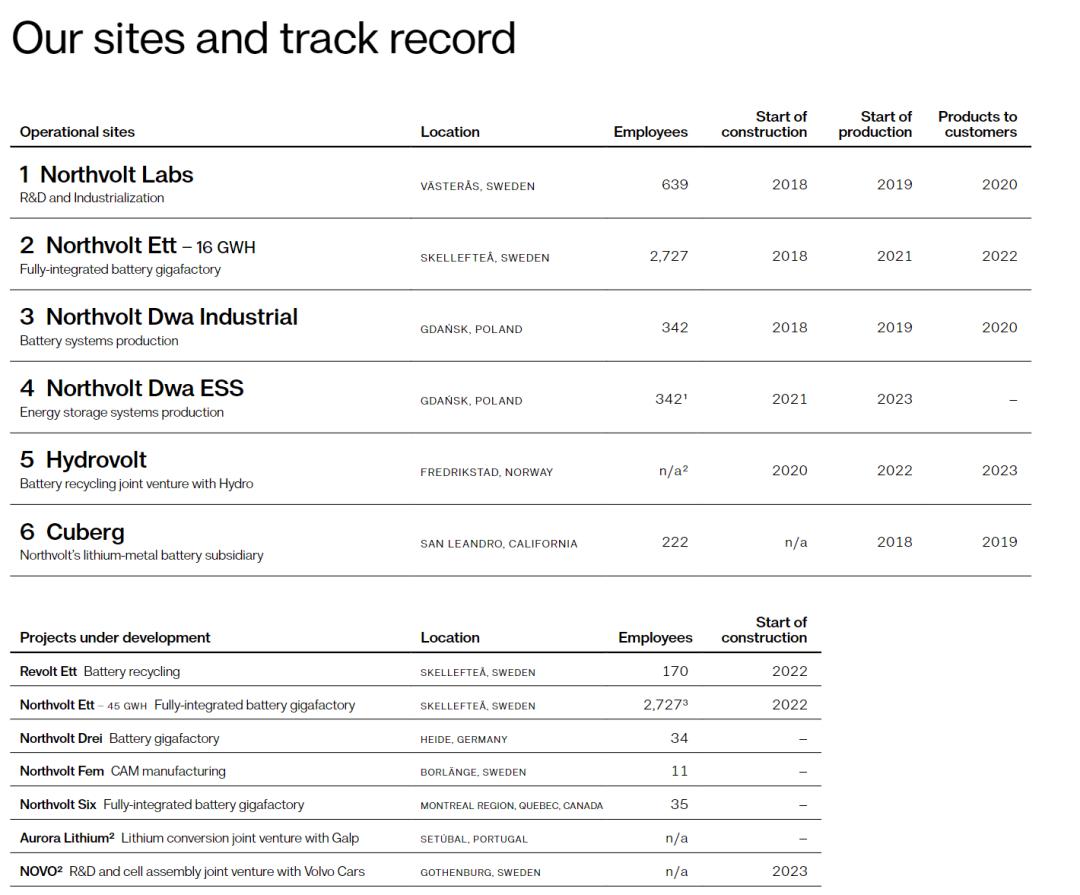Image resolution: width=1080 pixels, height=895 pixels.
Task: Click the products to customers "2019" for Cuberg
Action: 999,542
